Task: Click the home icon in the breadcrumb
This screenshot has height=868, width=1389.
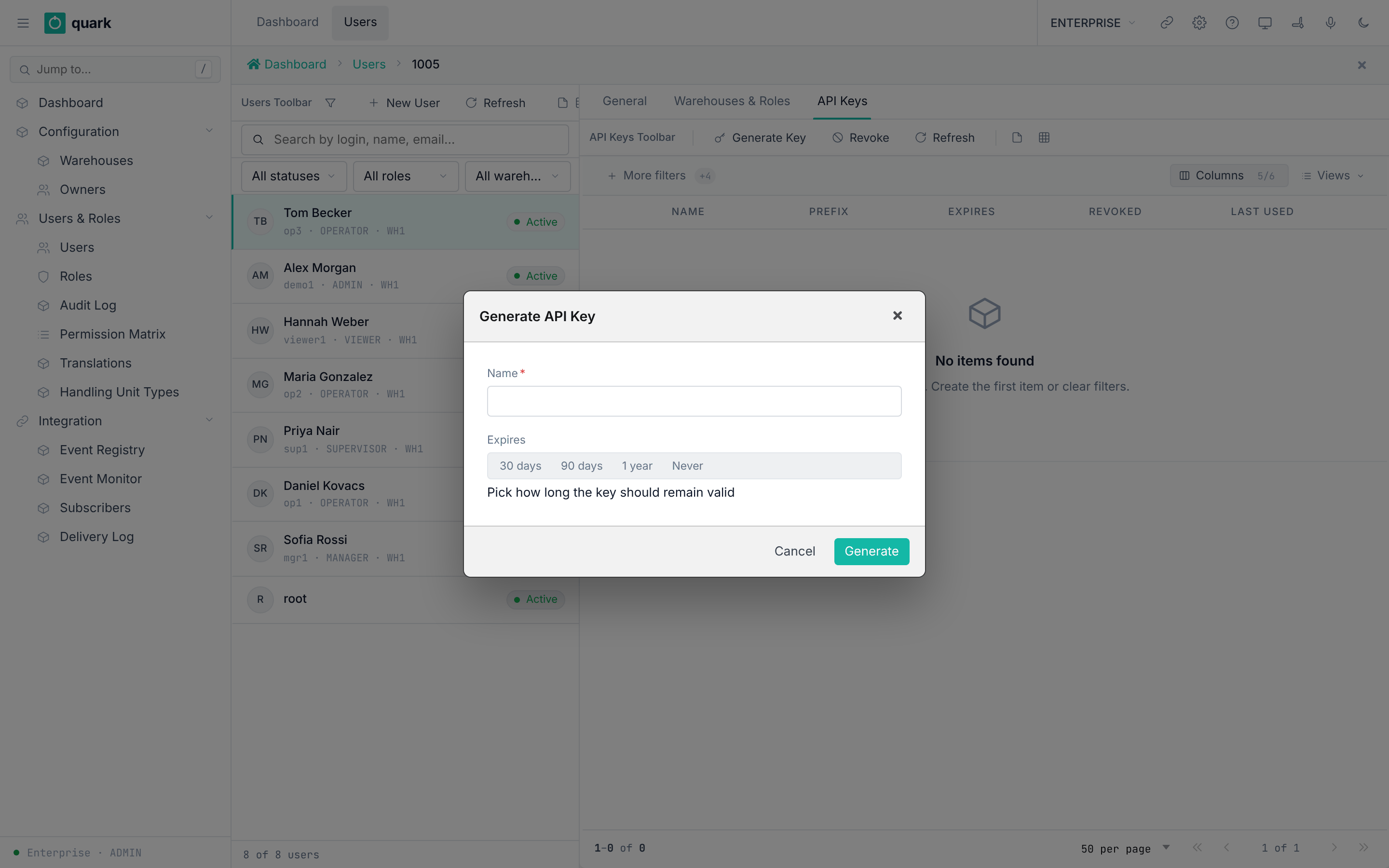Action: 253,64
